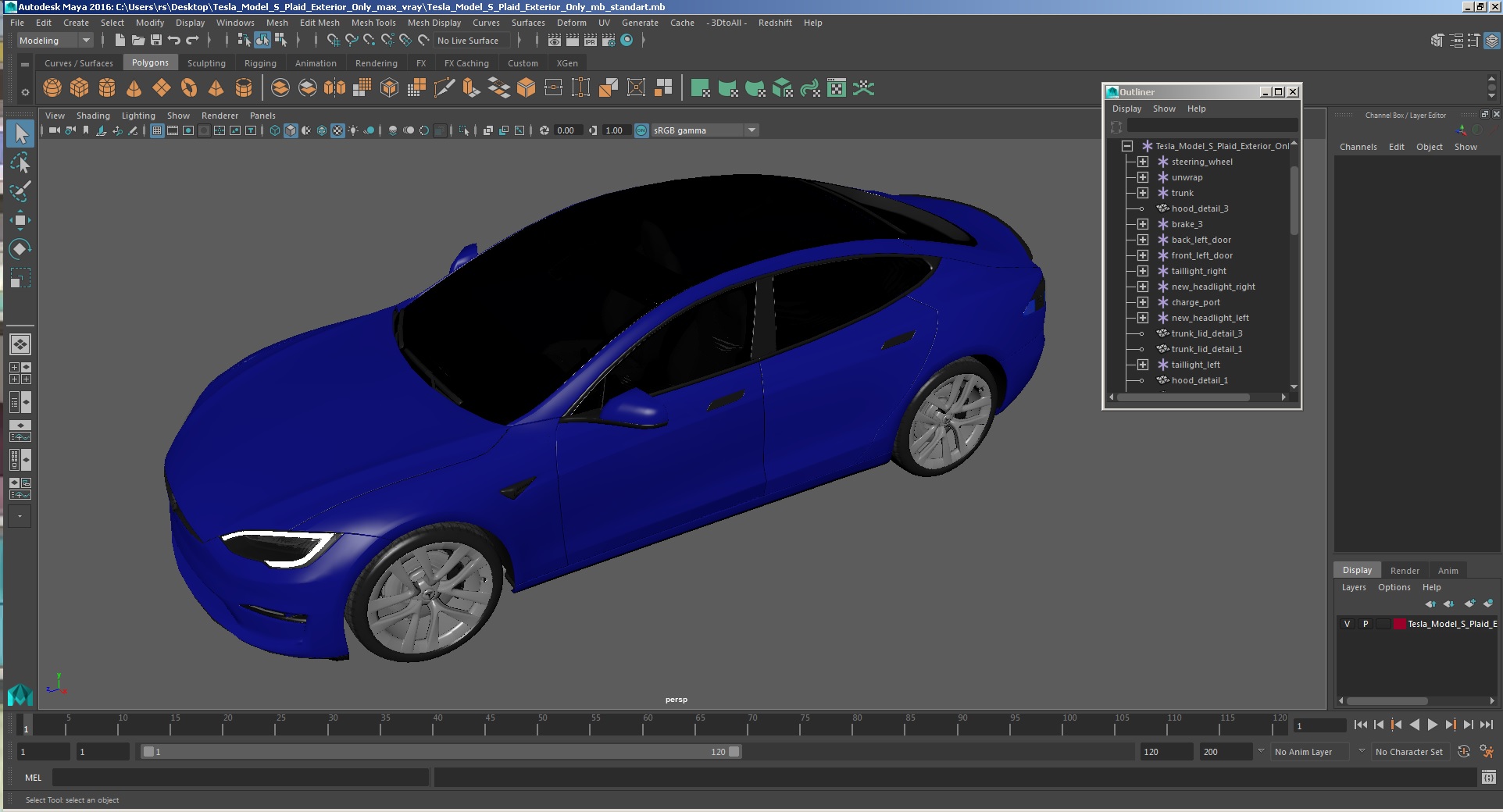The width and height of the screenshot is (1503, 812).
Task: Create a polygon cone from the shelf
Action: coord(134,88)
